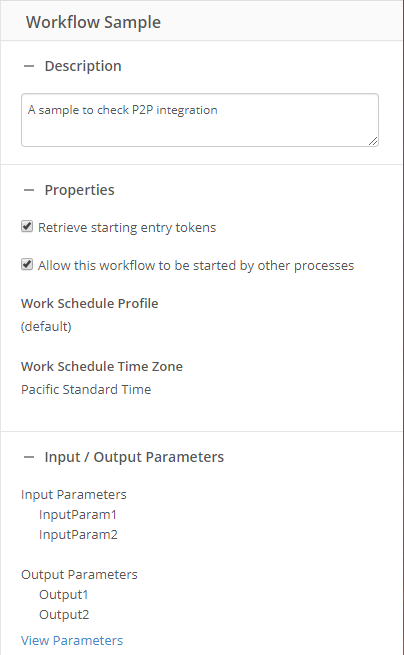Click the textarea resize handle corner
Image resolution: width=404 pixels, height=655 pixels.
[x=373, y=141]
